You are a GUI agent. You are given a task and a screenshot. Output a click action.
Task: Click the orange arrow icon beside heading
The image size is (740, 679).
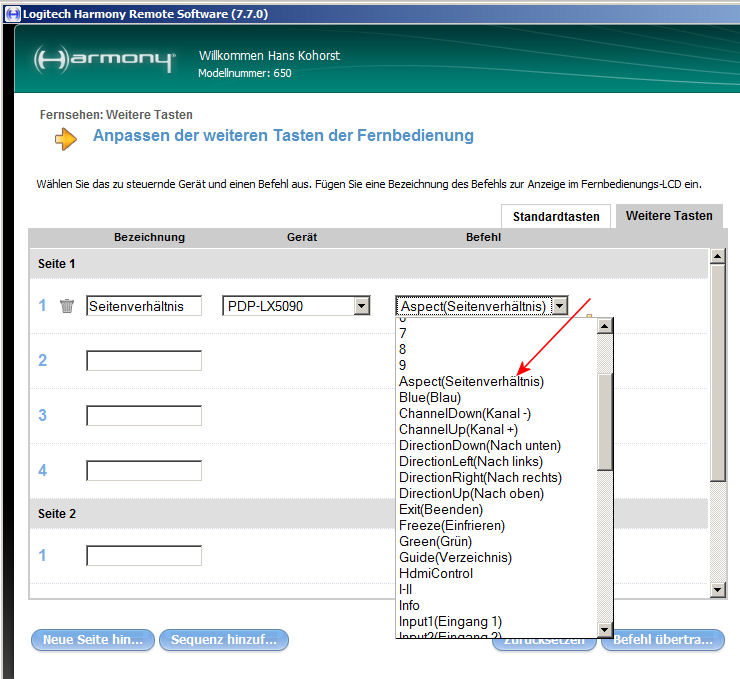coord(65,139)
